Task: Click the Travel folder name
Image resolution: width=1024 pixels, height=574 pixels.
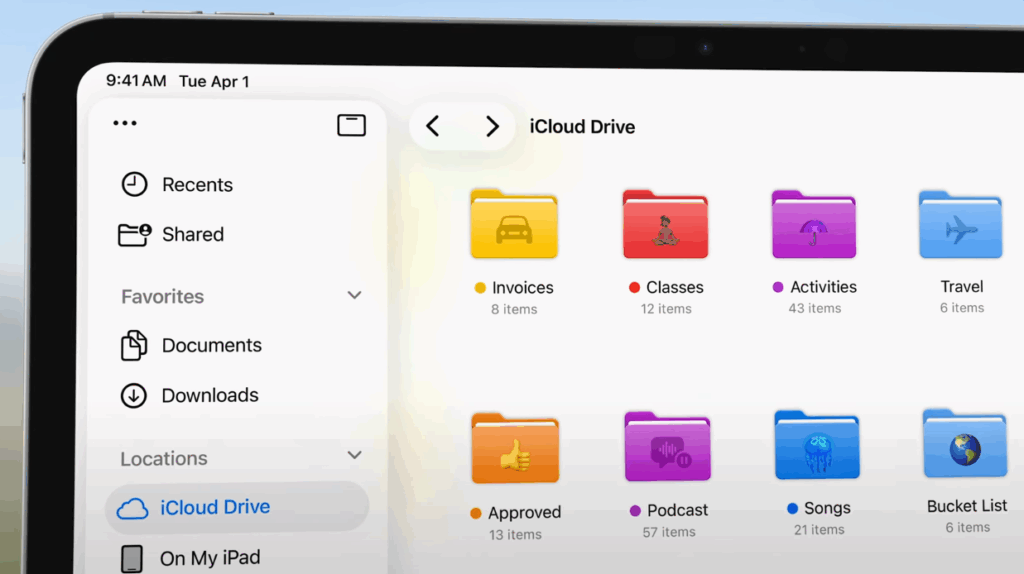Action: coord(961,287)
